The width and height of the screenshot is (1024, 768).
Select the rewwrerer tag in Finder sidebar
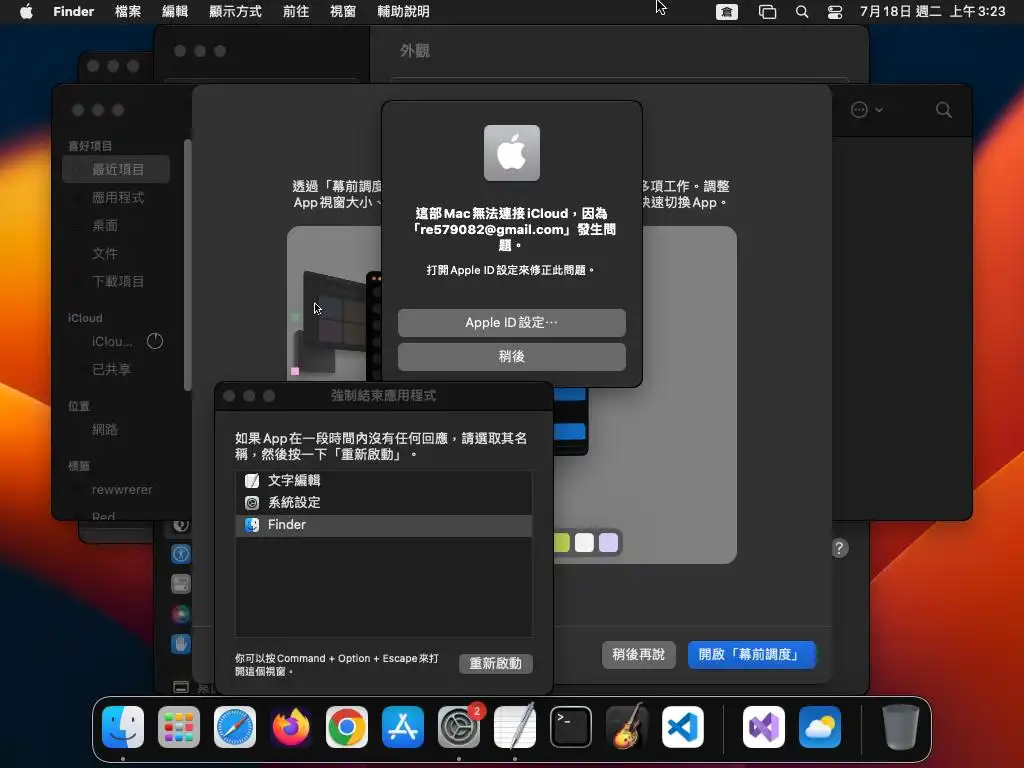point(116,490)
